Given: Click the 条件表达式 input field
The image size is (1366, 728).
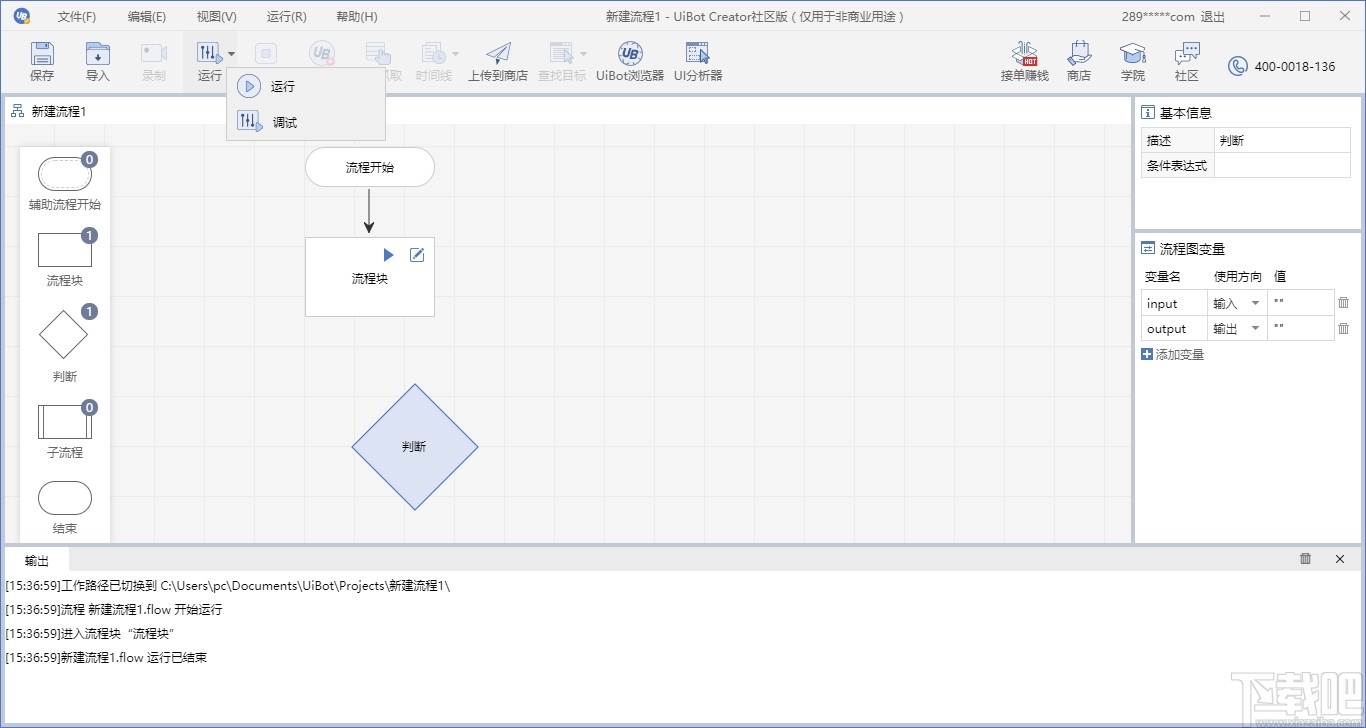Looking at the screenshot, I should (x=1282, y=166).
